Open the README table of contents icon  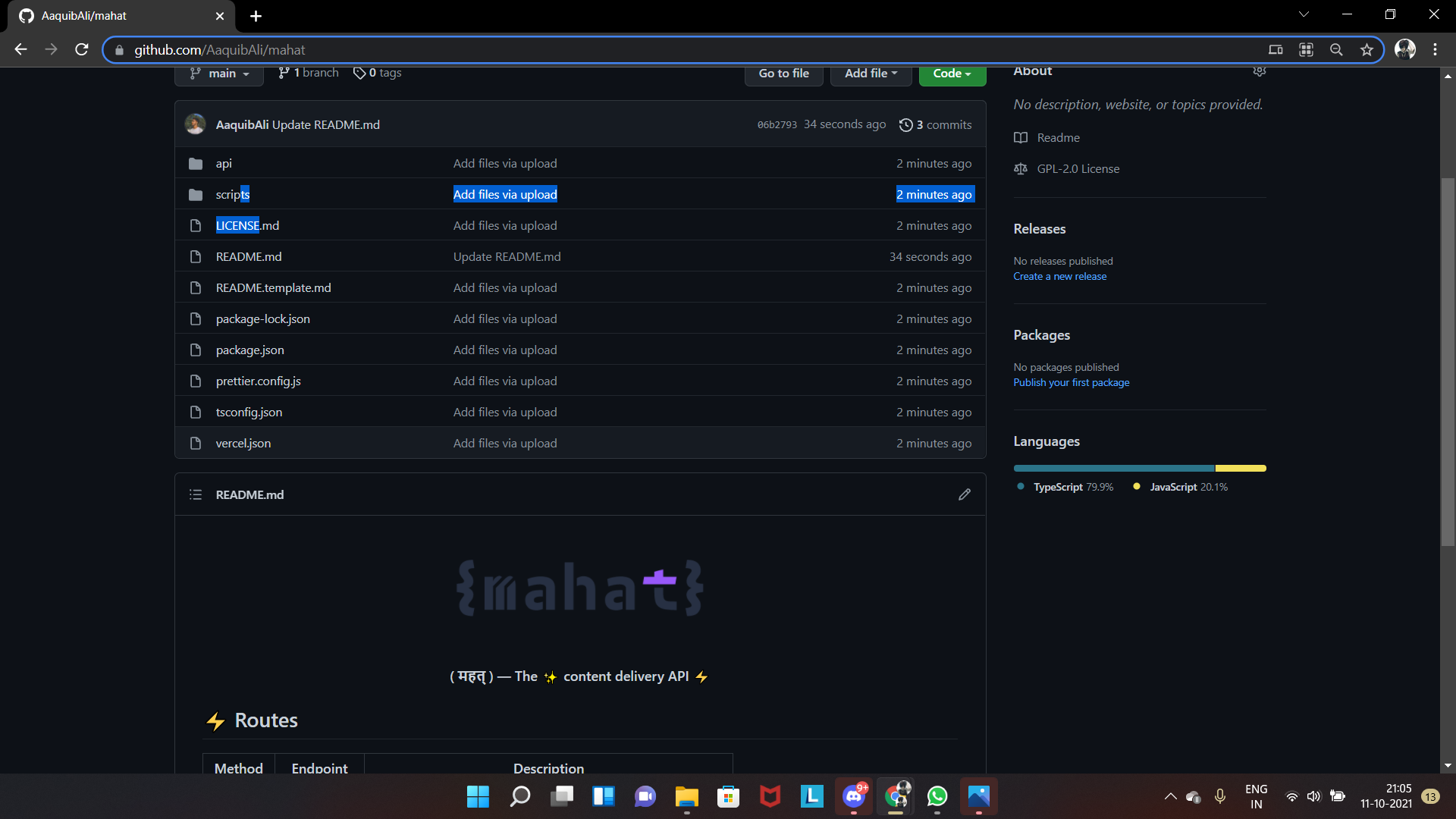[196, 494]
